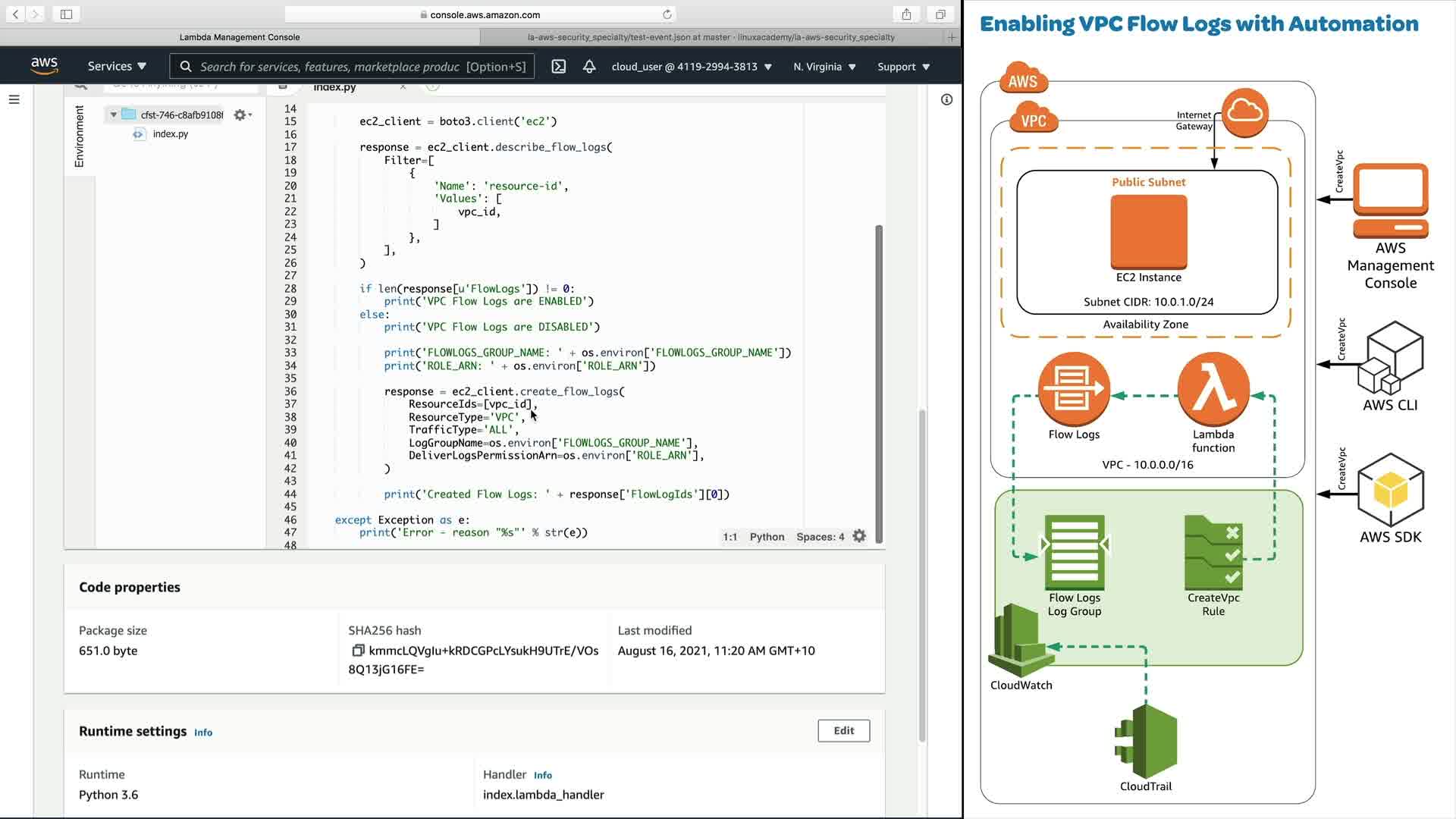Reload the page in address bar
1456x819 pixels.
(x=667, y=14)
